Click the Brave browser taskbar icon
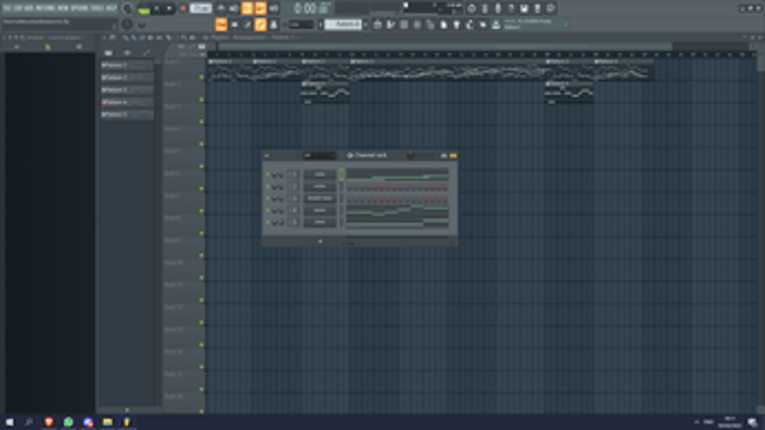The height and width of the screenshot is (430, 765). point(49,422)
